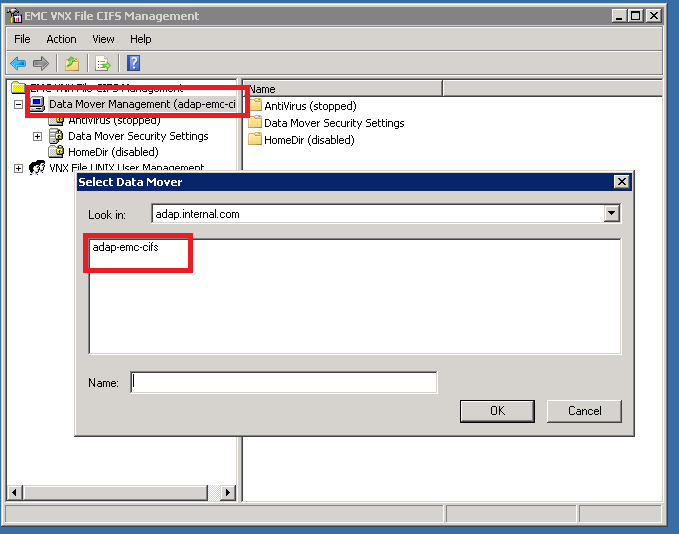Select adap-emc-cifs in the data mover list
The height and width of the screenshot is (534, 679).
coord(126,247)
